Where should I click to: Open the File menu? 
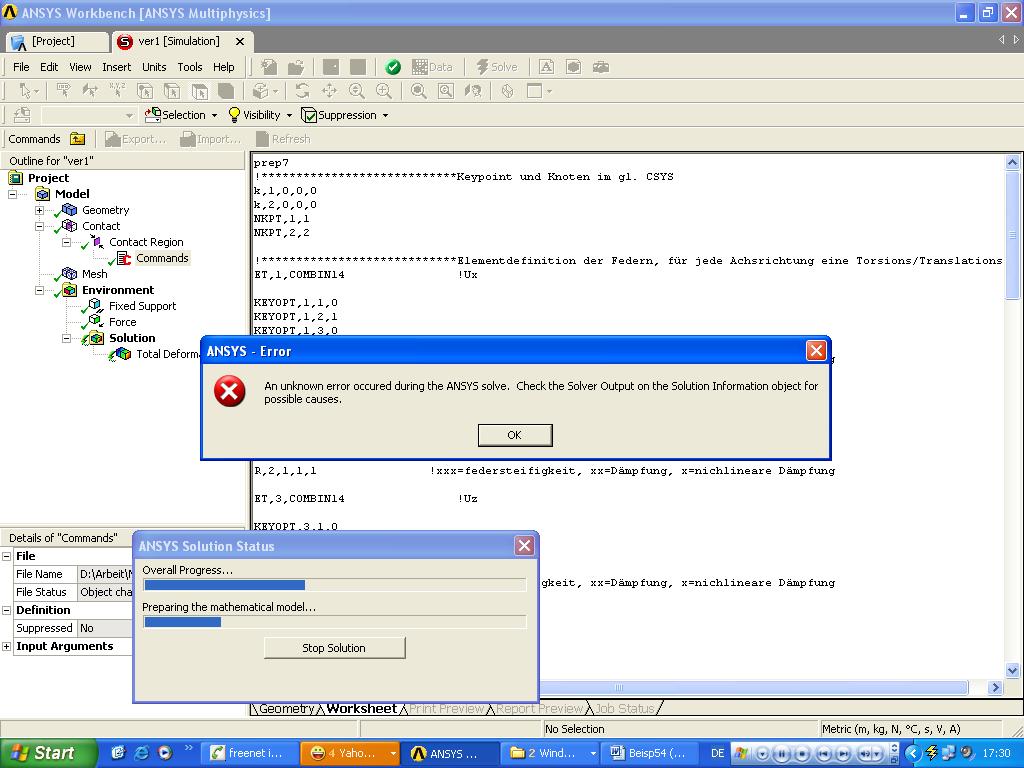pyautogui.click(x=21, y=67)
